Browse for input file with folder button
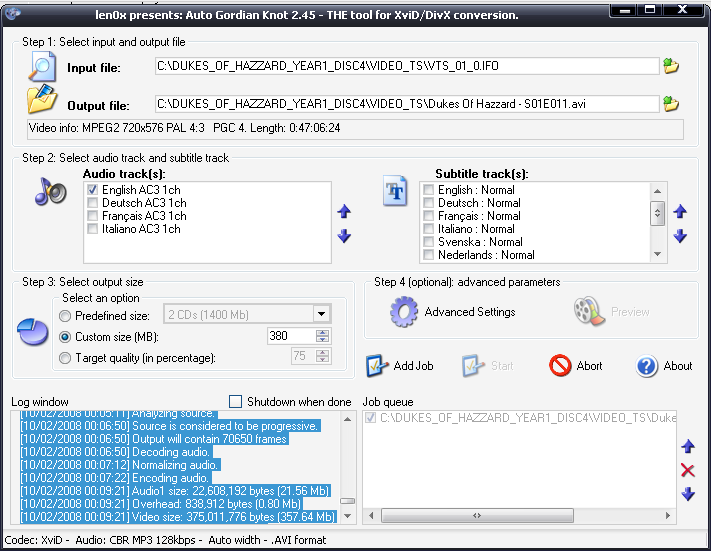 671,66
